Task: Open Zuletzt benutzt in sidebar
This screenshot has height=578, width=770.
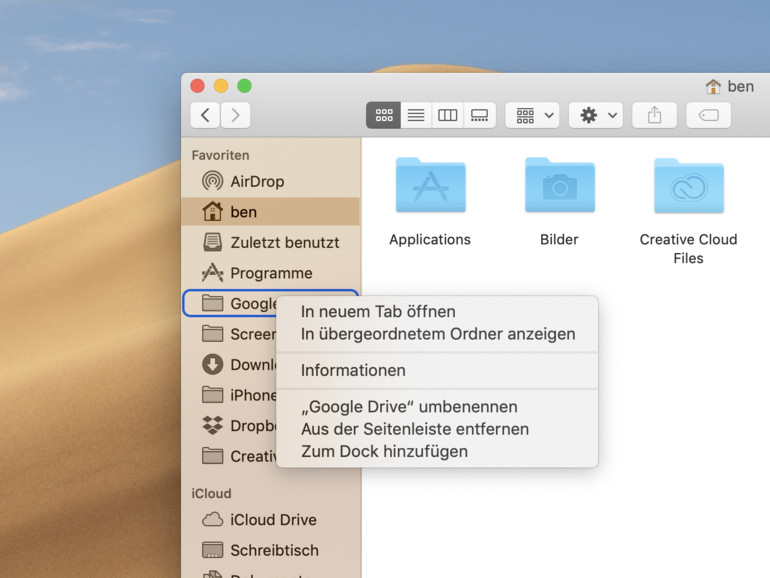Action: point(284,242)
